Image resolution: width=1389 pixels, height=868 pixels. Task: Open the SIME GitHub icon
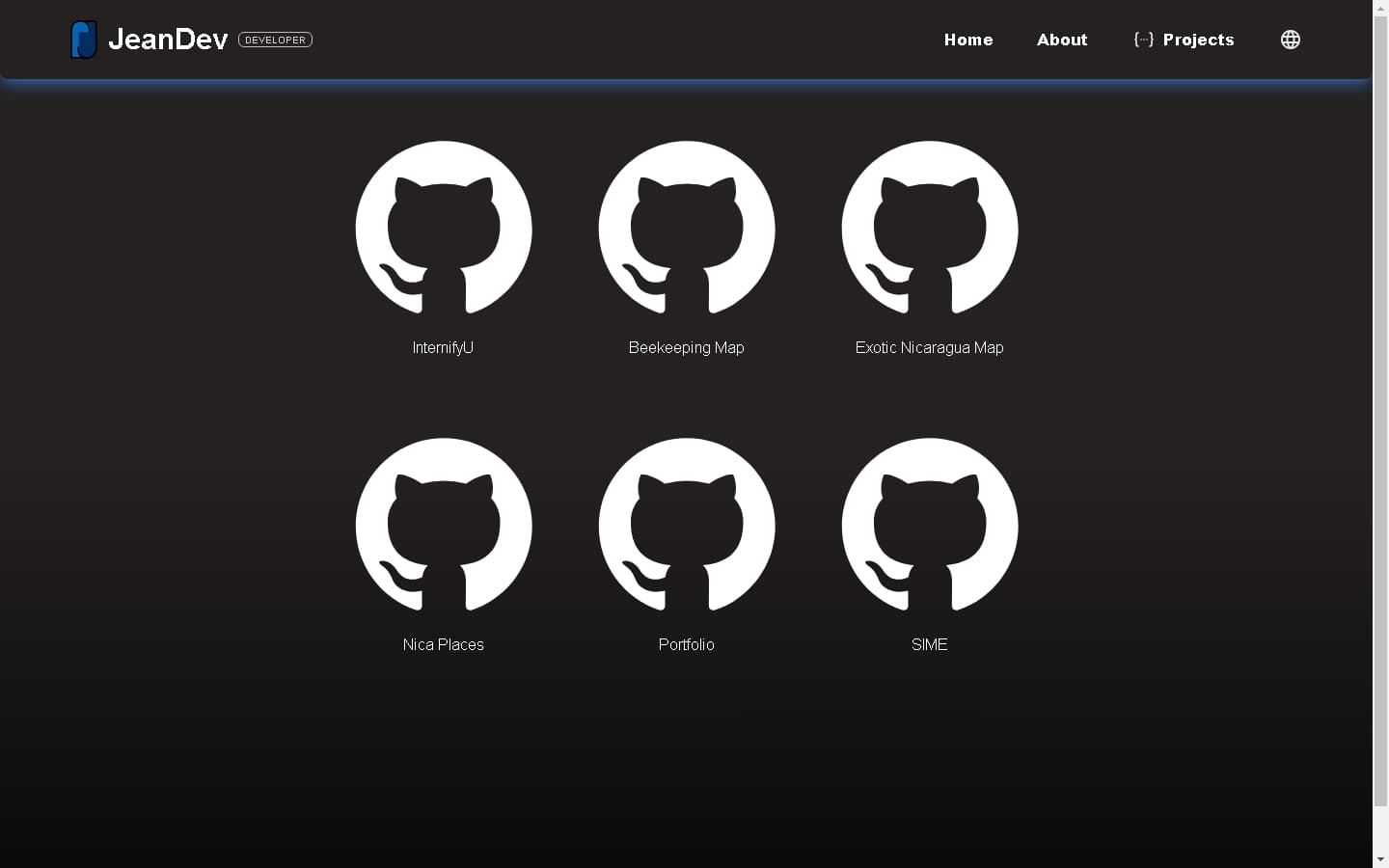pyautogui.click(x=929, y=526)
